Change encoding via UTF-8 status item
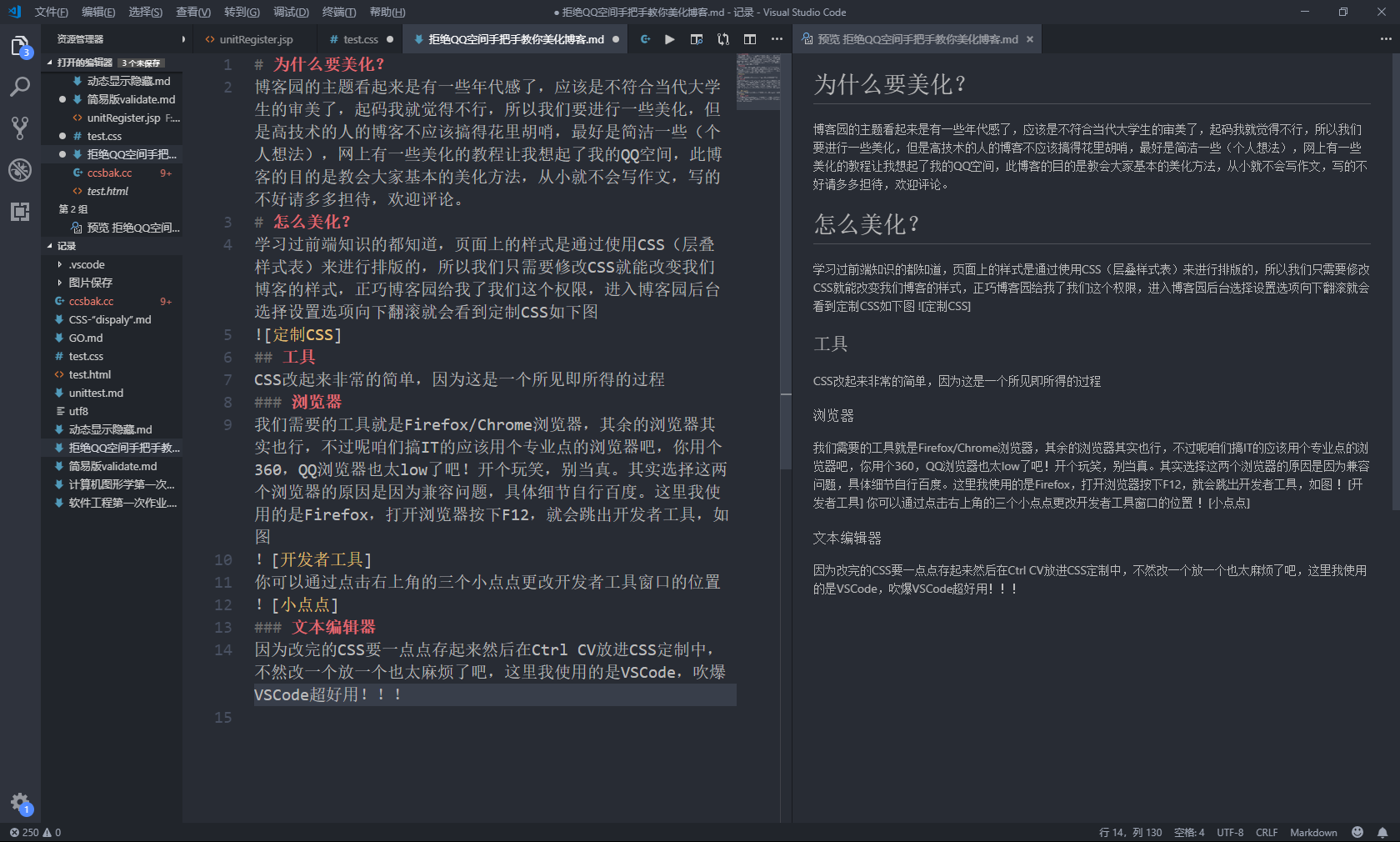Image resolution: width=1400 pixels, height=842 pixels. [x=1230, y=832]
